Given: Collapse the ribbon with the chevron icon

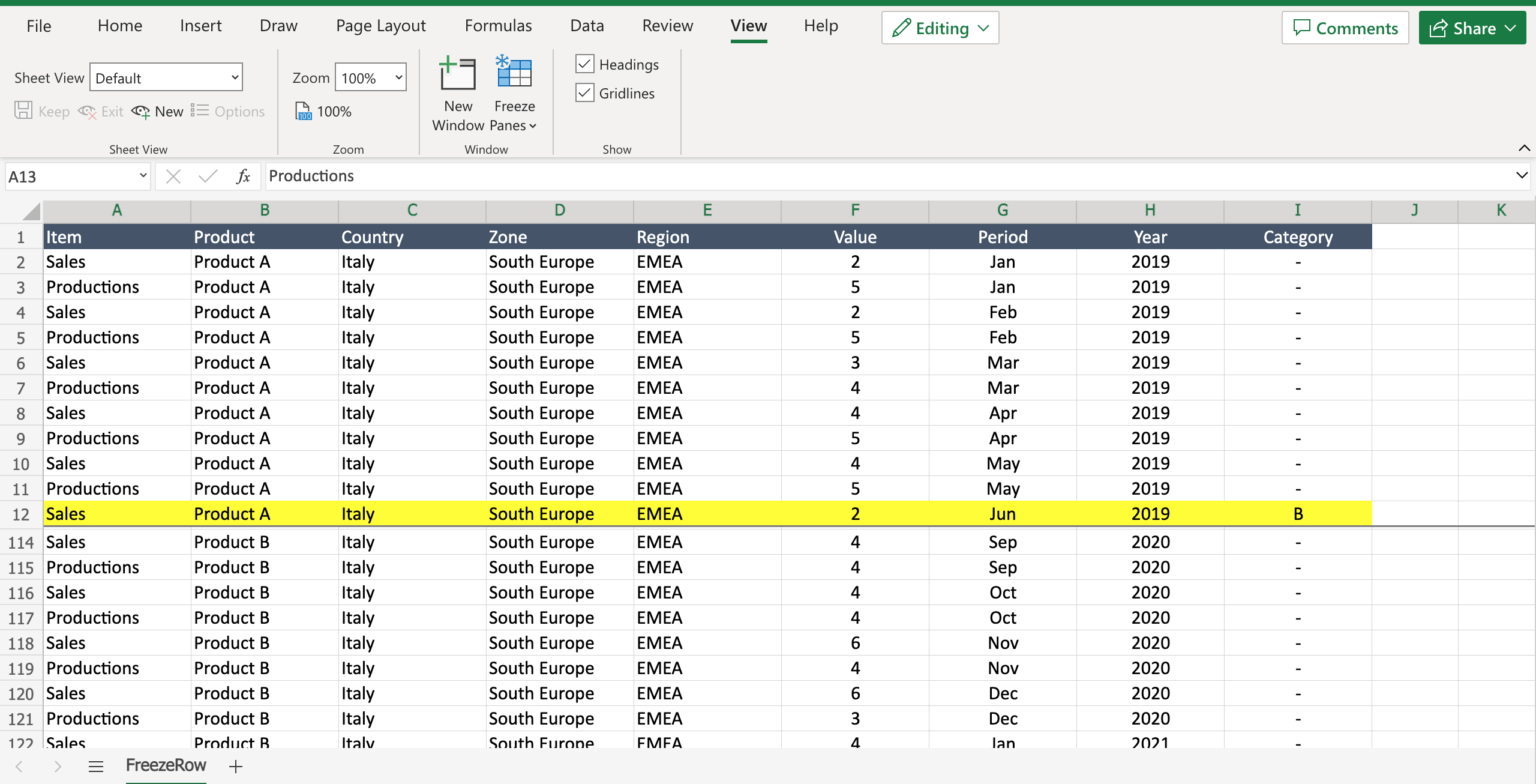Looking at the screenshot, I should click(1523, 147).
